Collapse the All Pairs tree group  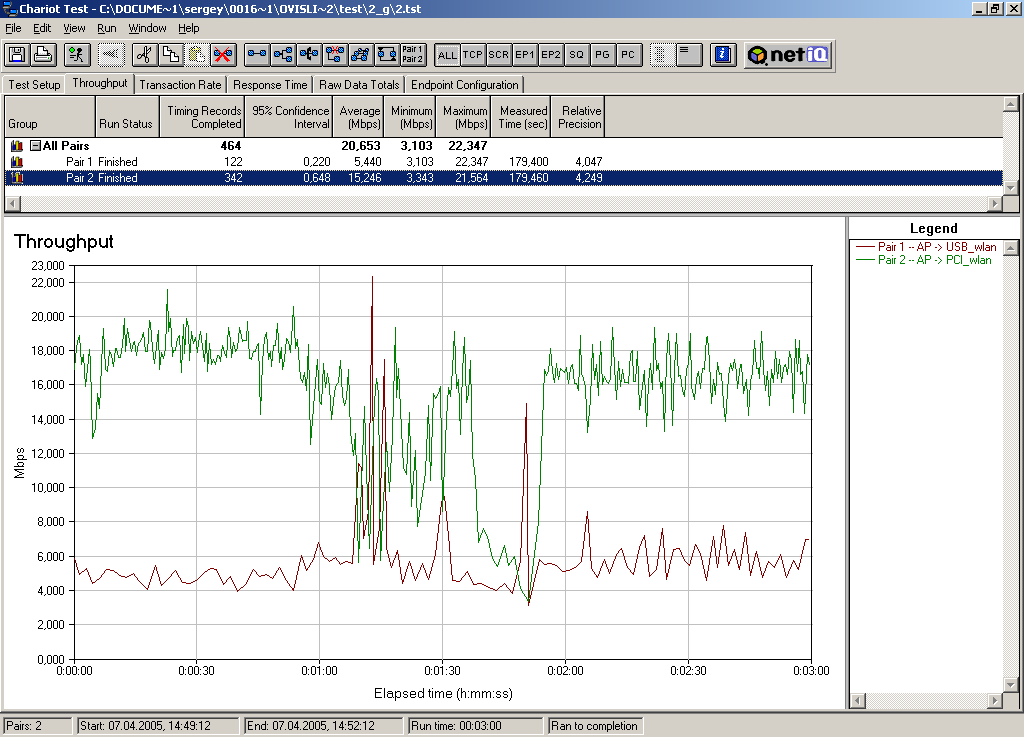click(35, 146)
